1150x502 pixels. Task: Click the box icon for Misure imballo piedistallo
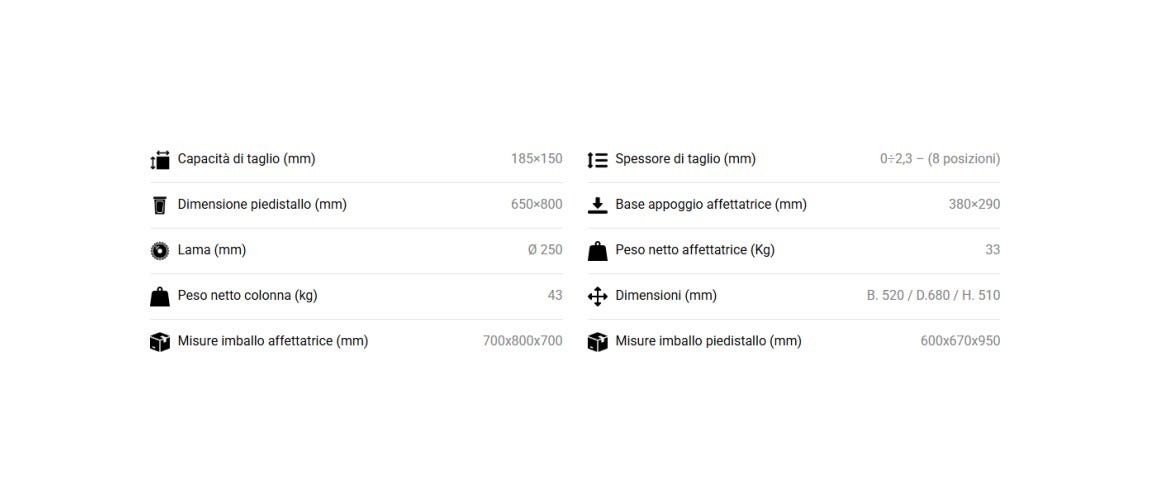pos(598,342)
